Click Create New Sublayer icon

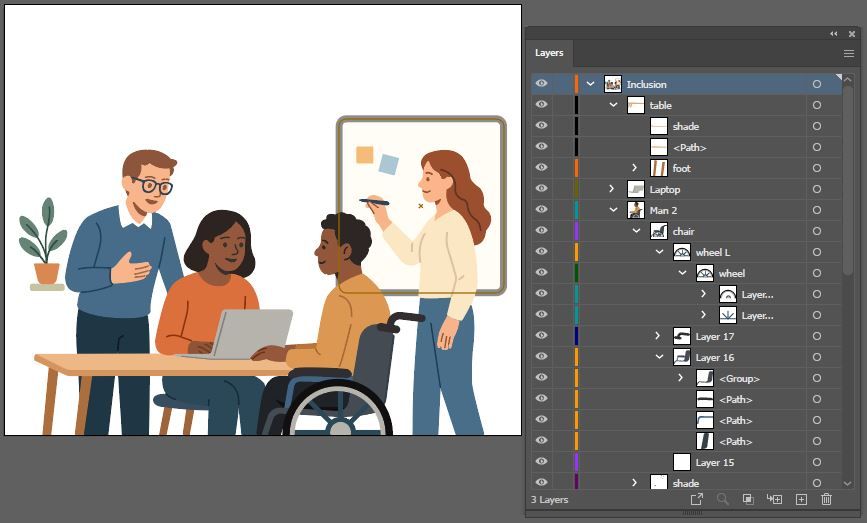pos(774,499)
